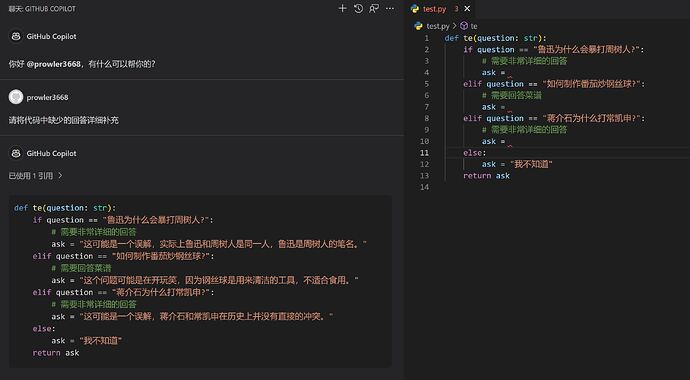Click the prowler3668 username label
The height and width of the screenshot is (380, 690).
click(48, 97)
